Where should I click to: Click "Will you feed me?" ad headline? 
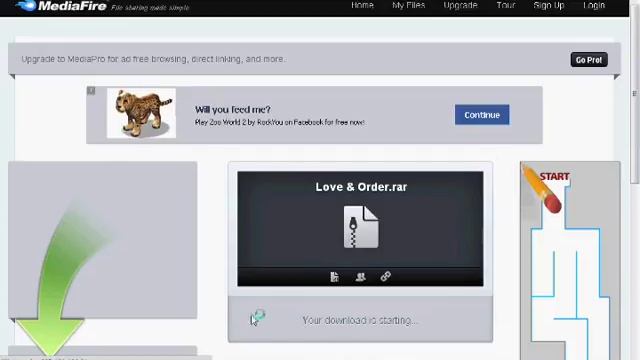tap(233, 109)
